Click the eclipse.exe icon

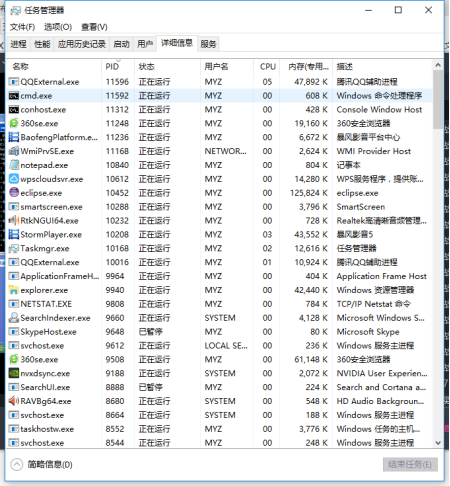pyautogui.click(x=13, y=193)
